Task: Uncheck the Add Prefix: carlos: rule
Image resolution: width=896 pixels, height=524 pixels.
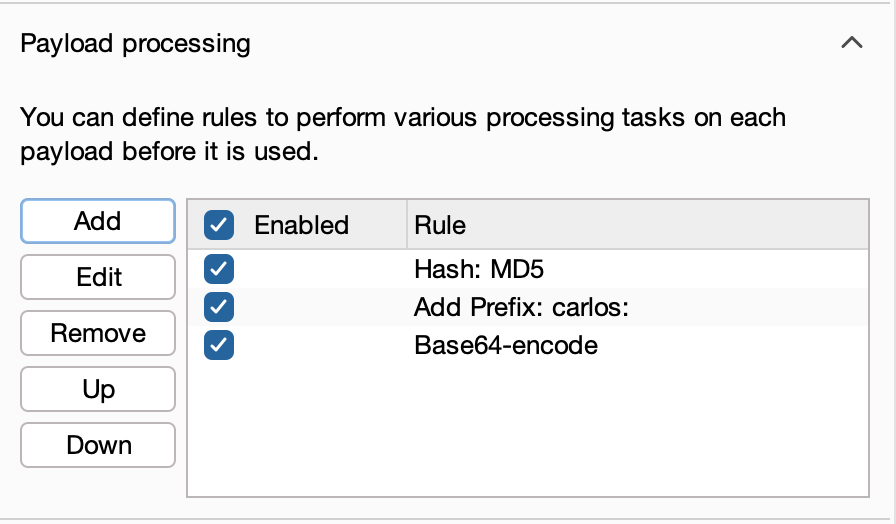Action: (x=219, y=307)
